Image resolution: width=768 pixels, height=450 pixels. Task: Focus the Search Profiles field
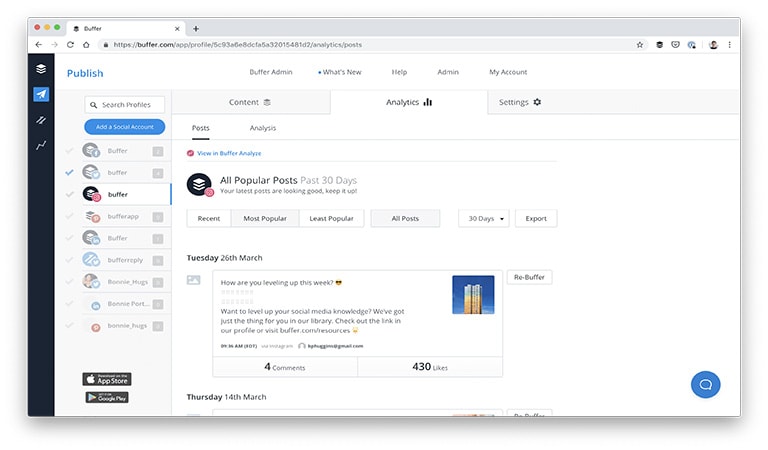124,105
